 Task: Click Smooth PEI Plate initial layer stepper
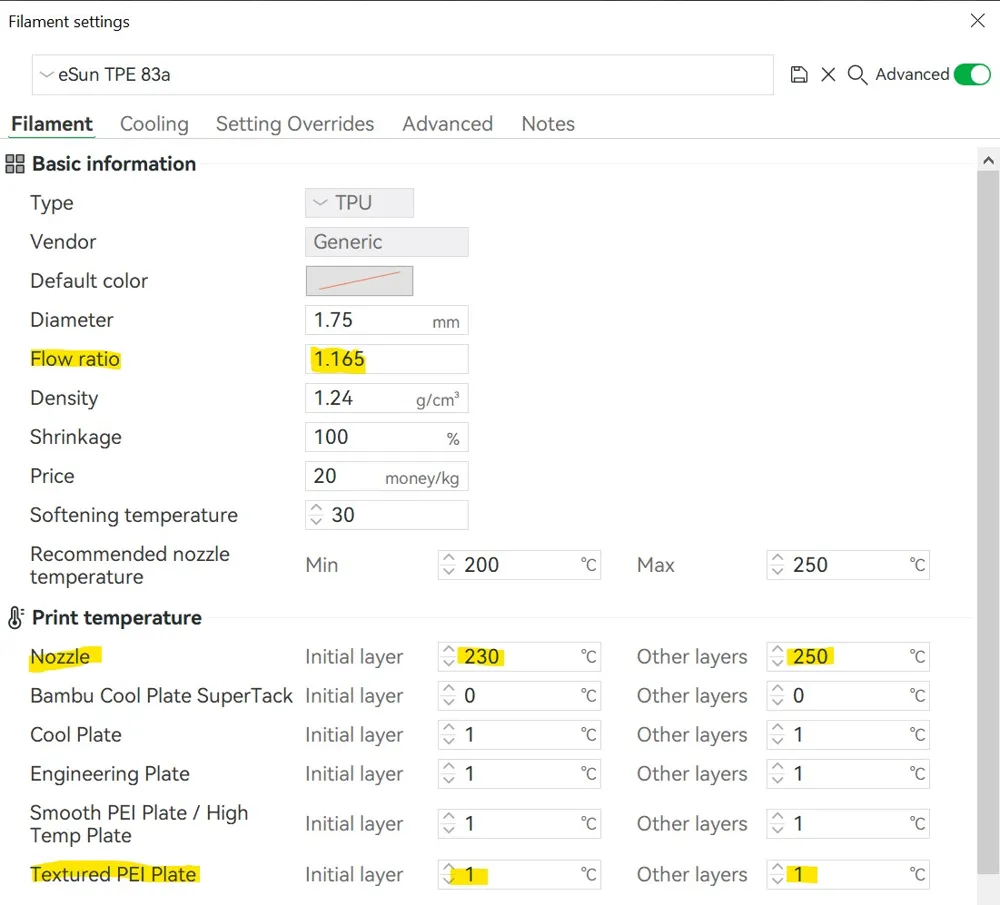click(x=448, y=823)
